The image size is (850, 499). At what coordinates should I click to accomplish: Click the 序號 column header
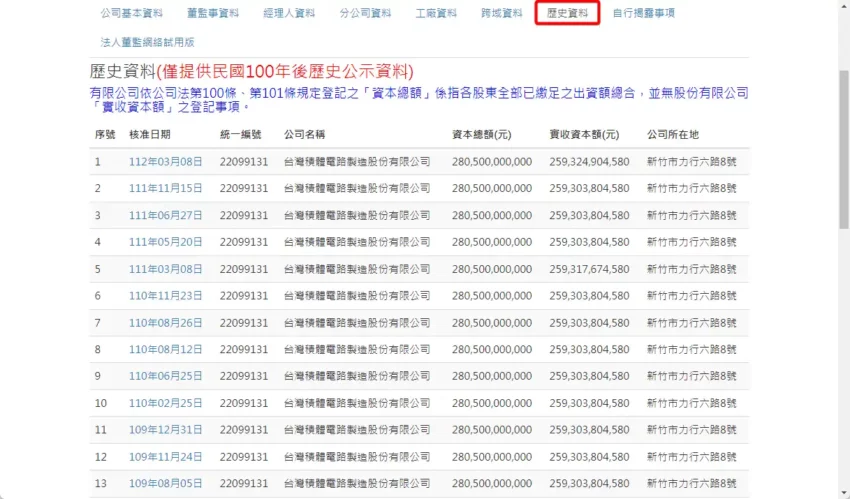(x=105, y=134)
